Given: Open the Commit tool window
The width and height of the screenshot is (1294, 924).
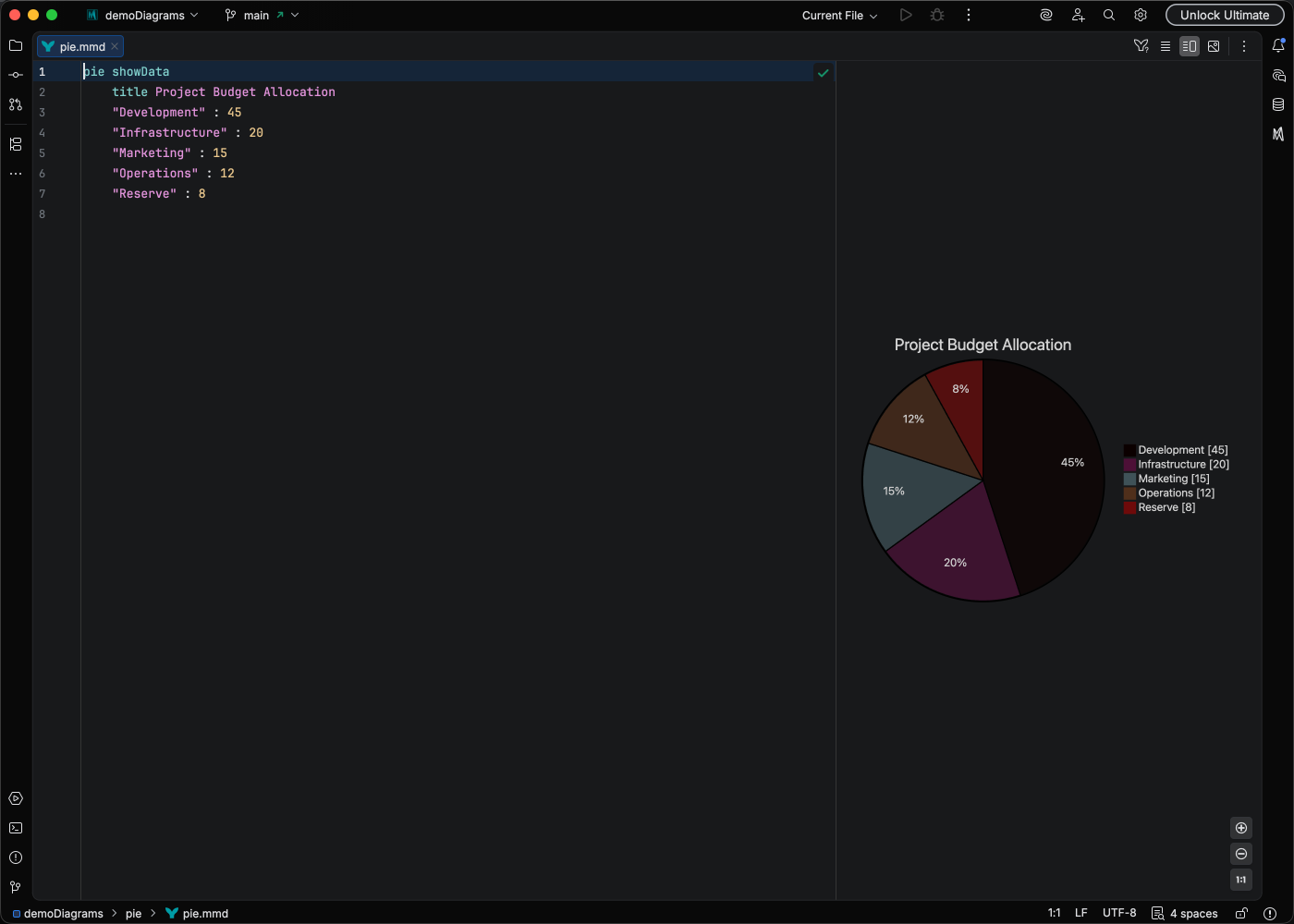Looking at the screenshot, I should pyautogui.click(x=16, y=75).
